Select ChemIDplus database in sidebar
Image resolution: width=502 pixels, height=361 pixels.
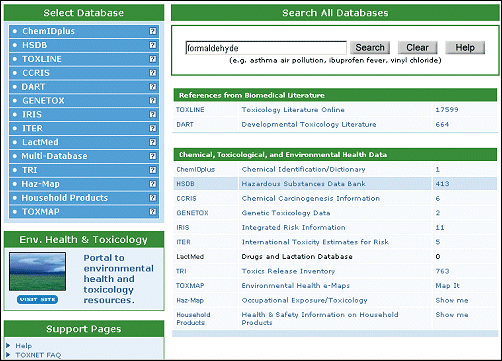pos(48,31)
